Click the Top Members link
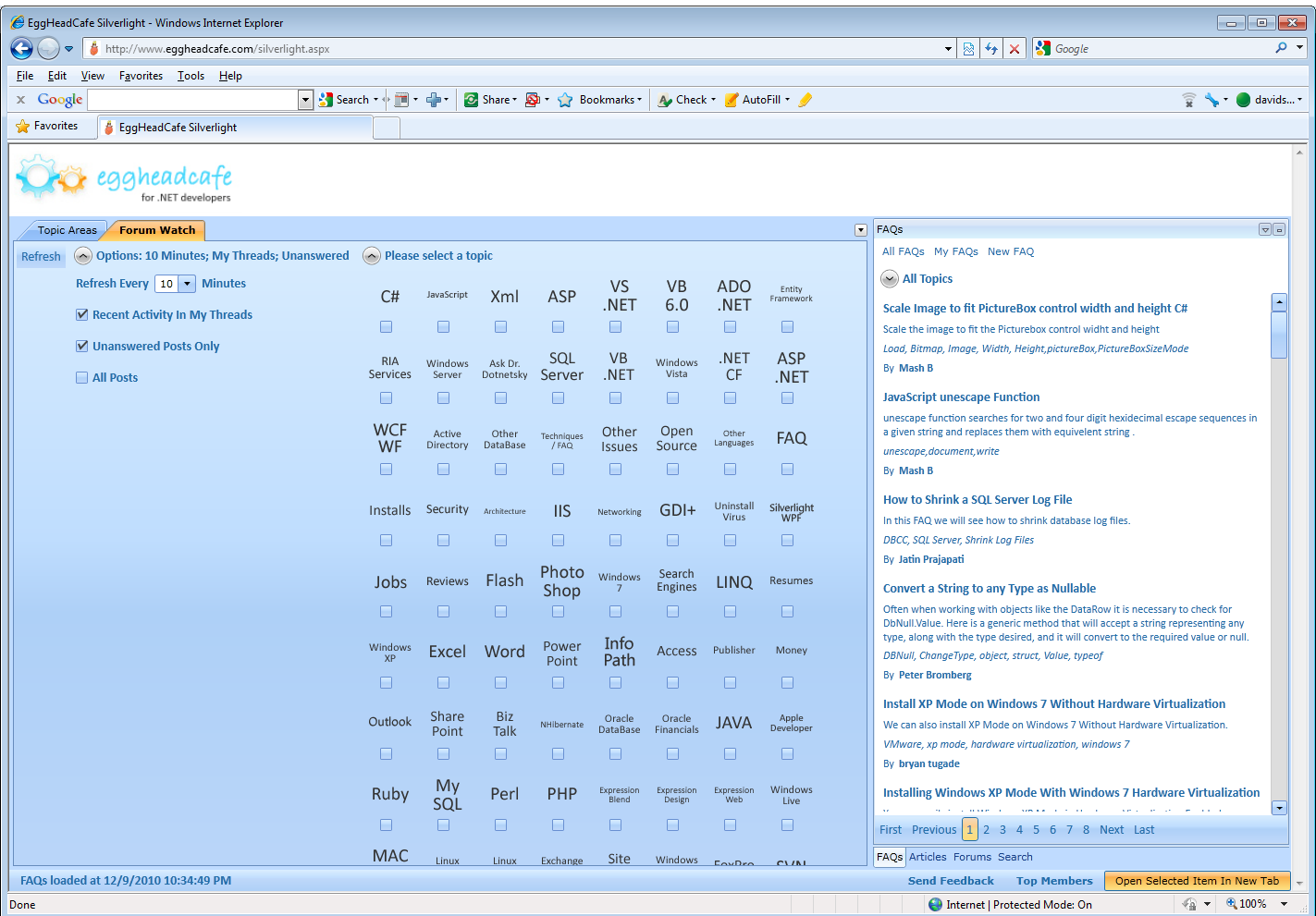This screenshot has height=916, width=1316. coord(1054,881)
